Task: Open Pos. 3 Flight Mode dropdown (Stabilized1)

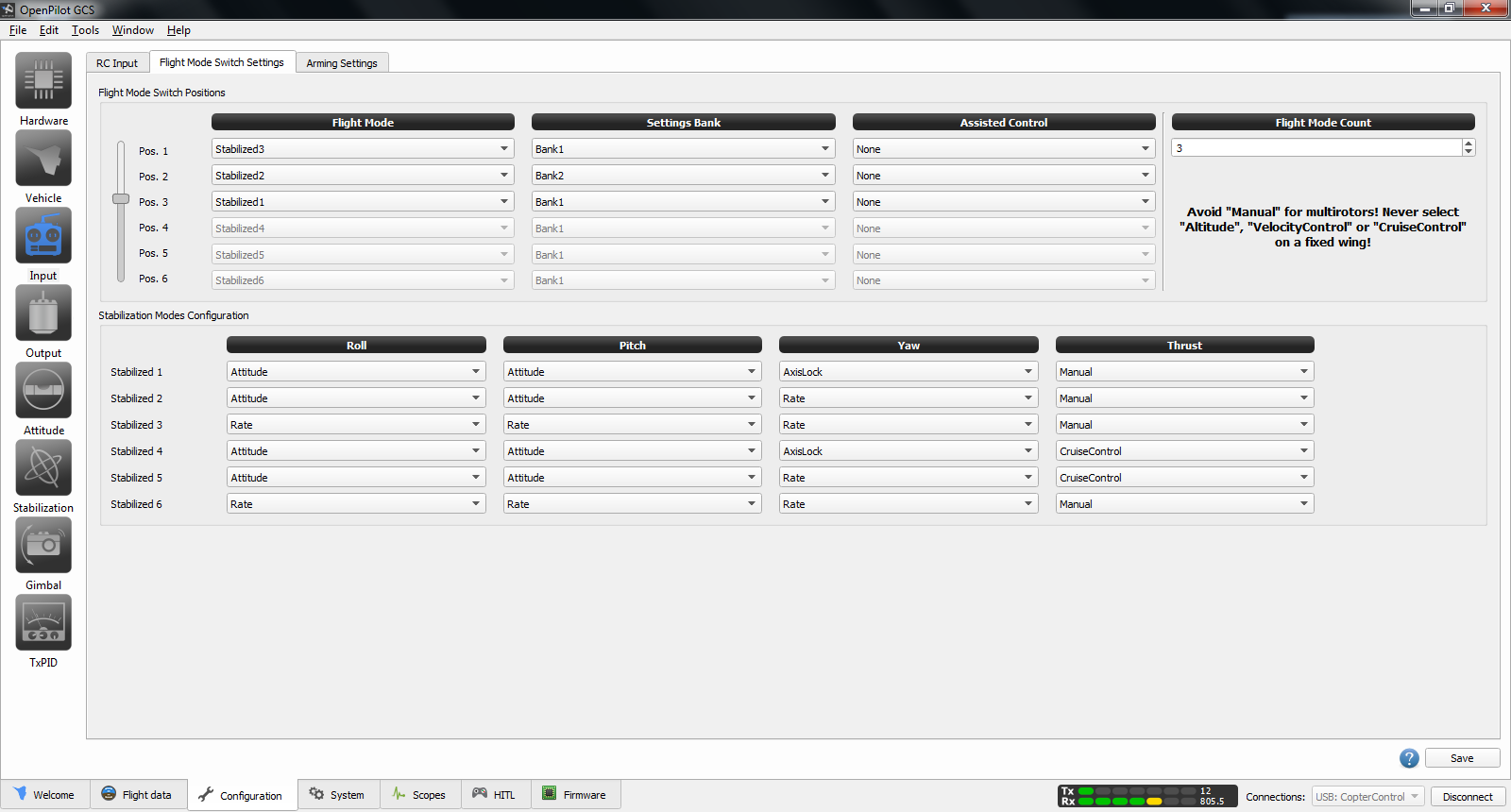Action: 363,202
